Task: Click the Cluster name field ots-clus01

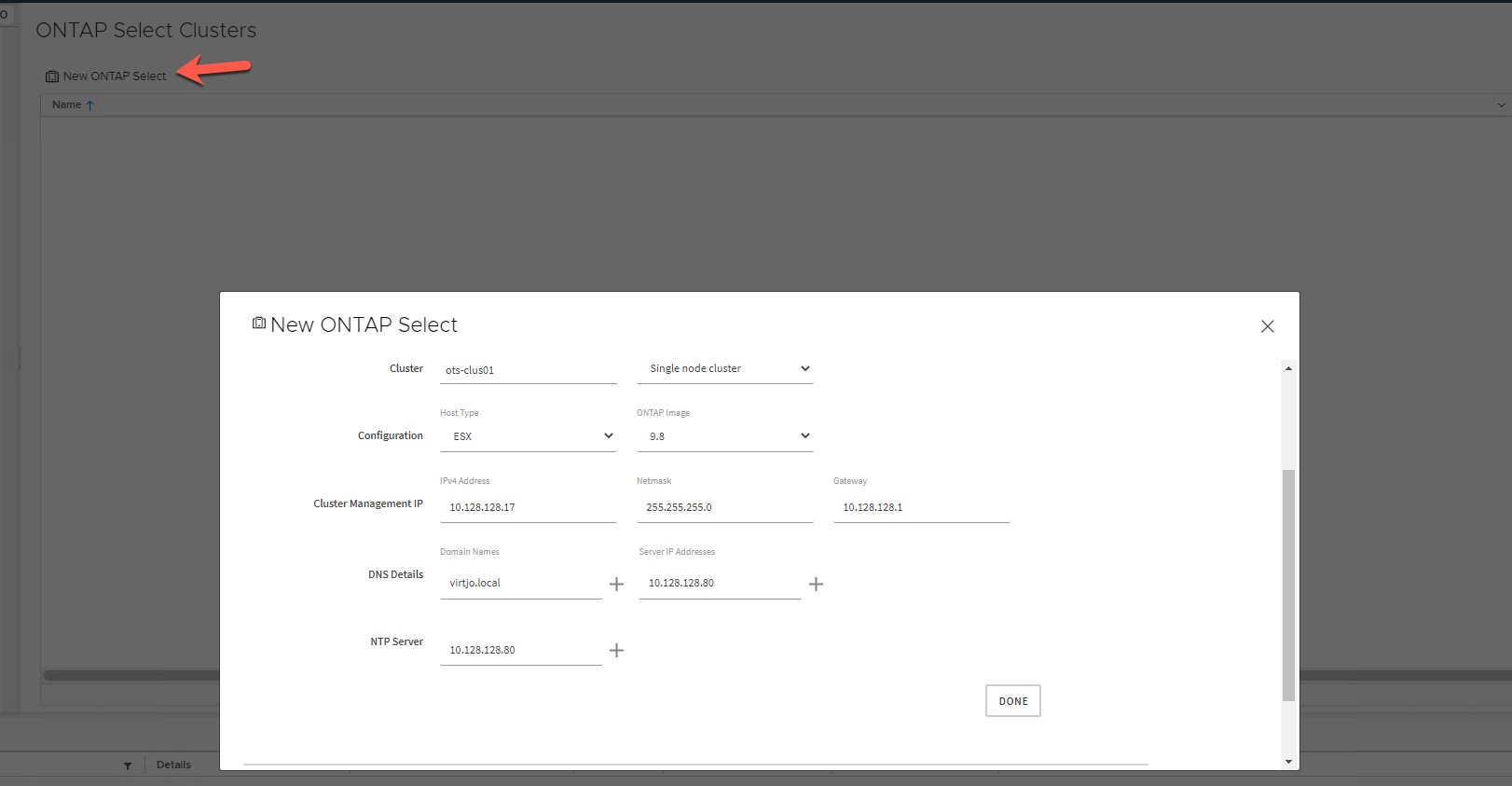Action: [528, 370]
